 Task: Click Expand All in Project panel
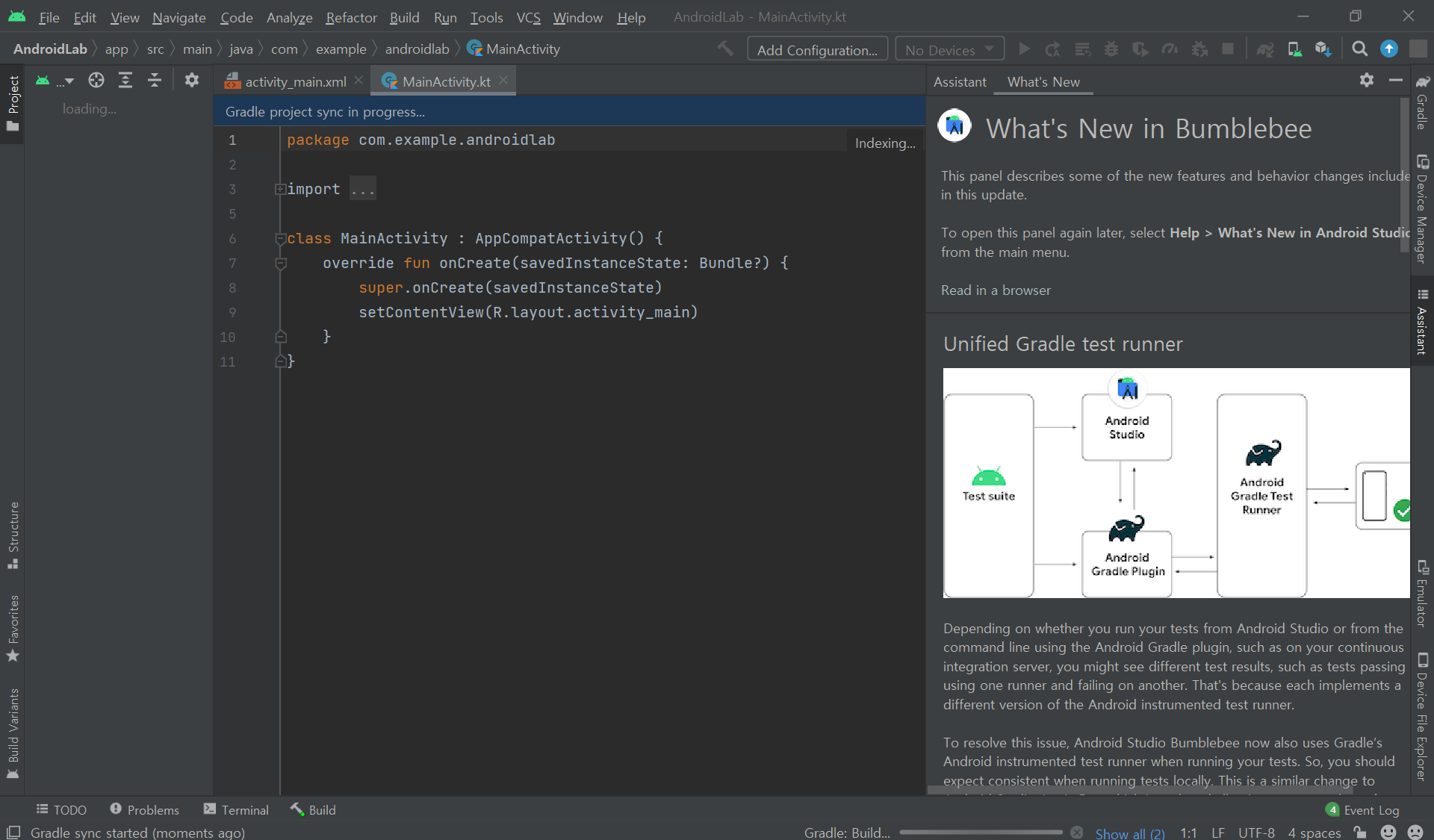(x=125, y=81)
